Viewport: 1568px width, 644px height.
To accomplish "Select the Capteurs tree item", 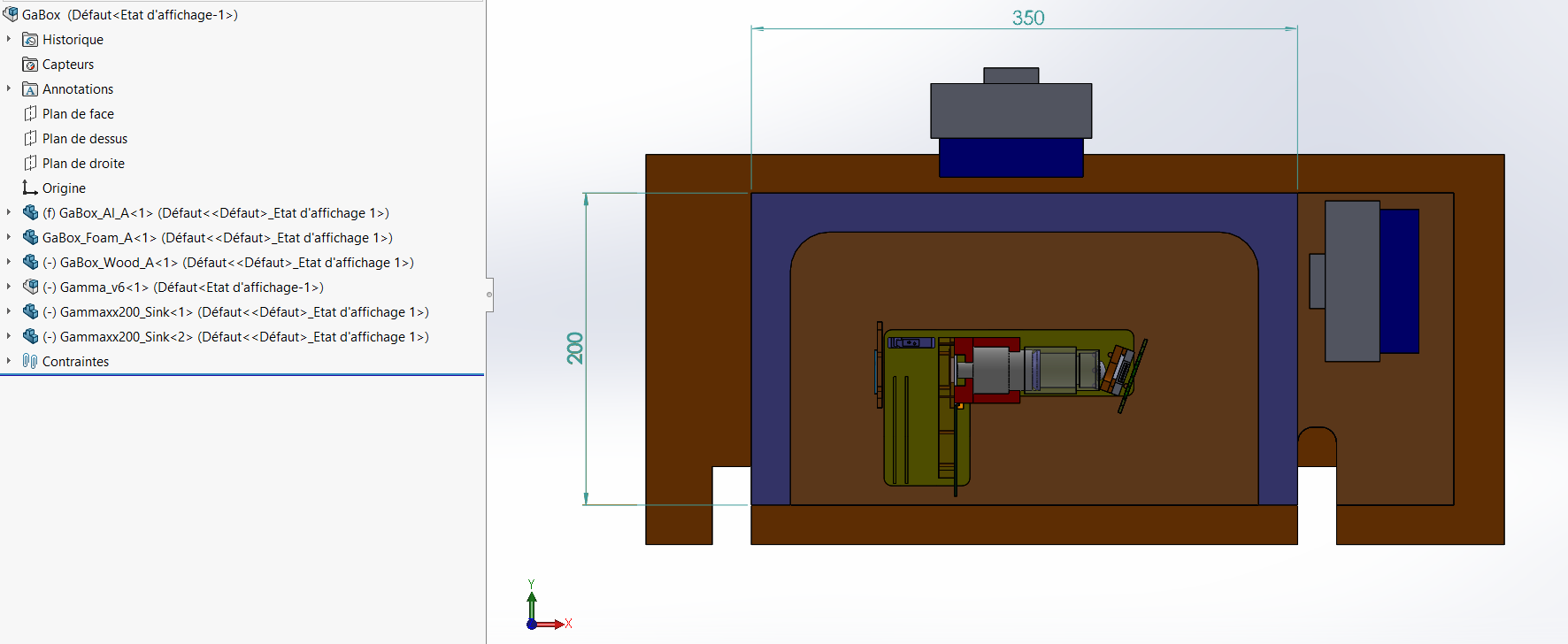I will coord(68,65).
